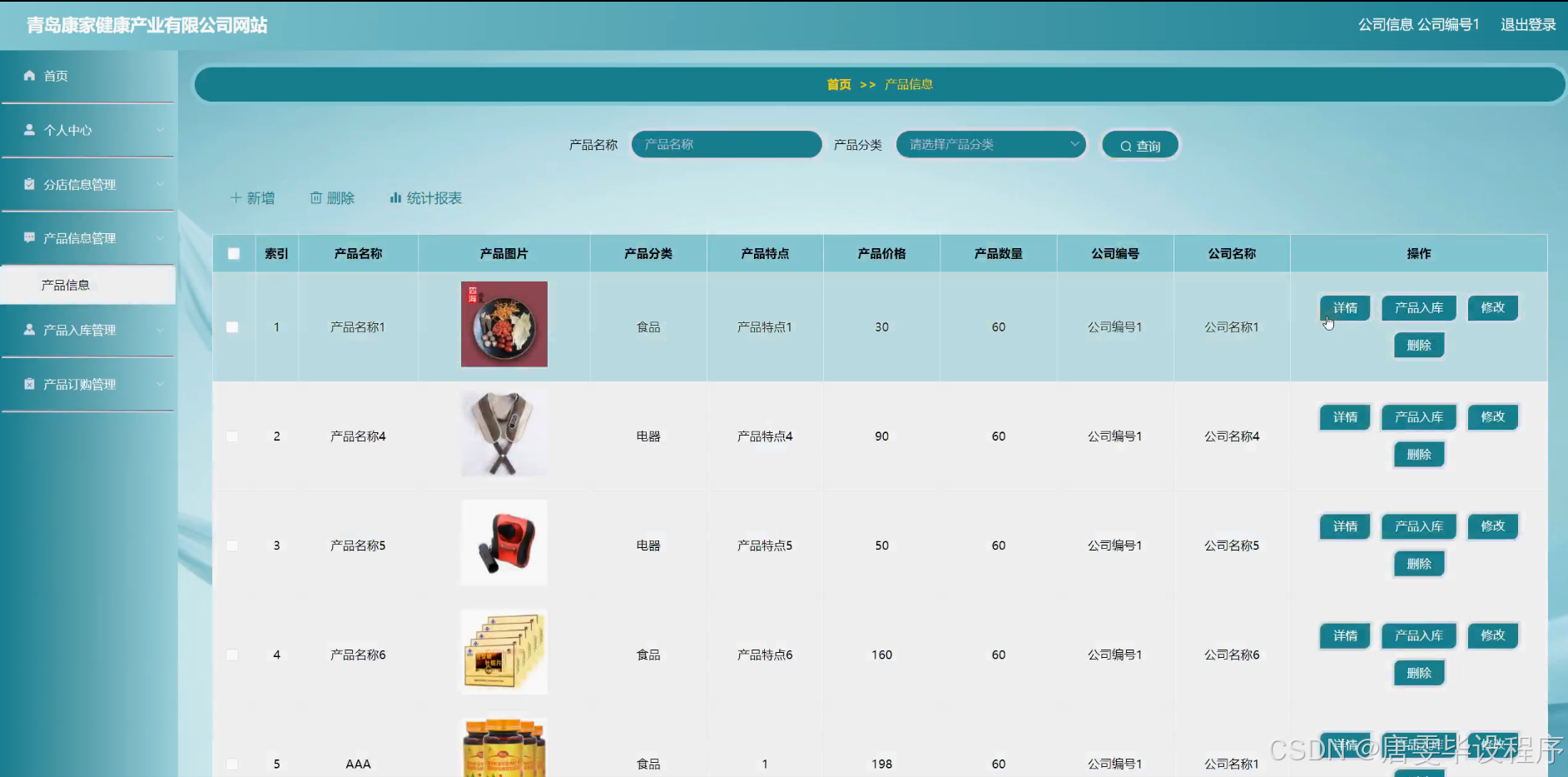
Task: Click the clipboard icon for 分店信息管理
Action: pyautogui.click(x=29, y=184)
